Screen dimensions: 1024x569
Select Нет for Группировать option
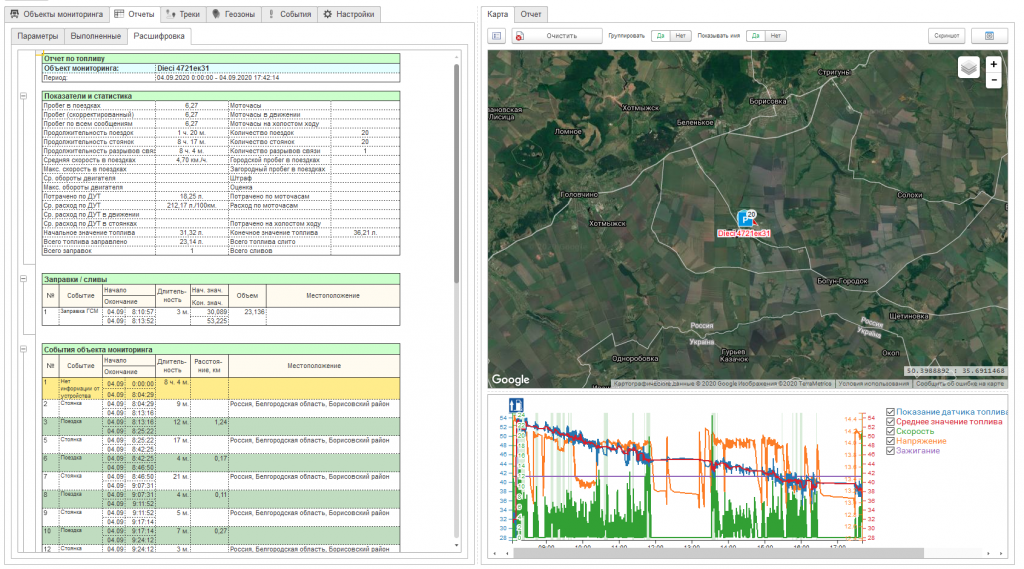(682, 36)
